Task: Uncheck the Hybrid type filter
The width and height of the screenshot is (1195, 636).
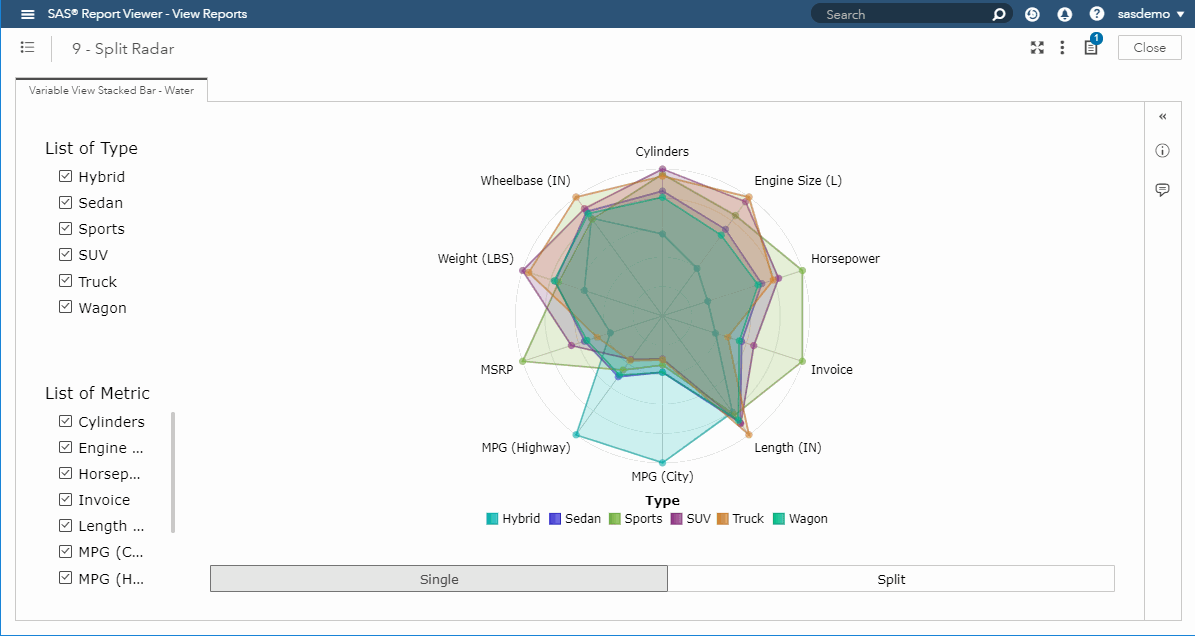Action: pos(64,176)
